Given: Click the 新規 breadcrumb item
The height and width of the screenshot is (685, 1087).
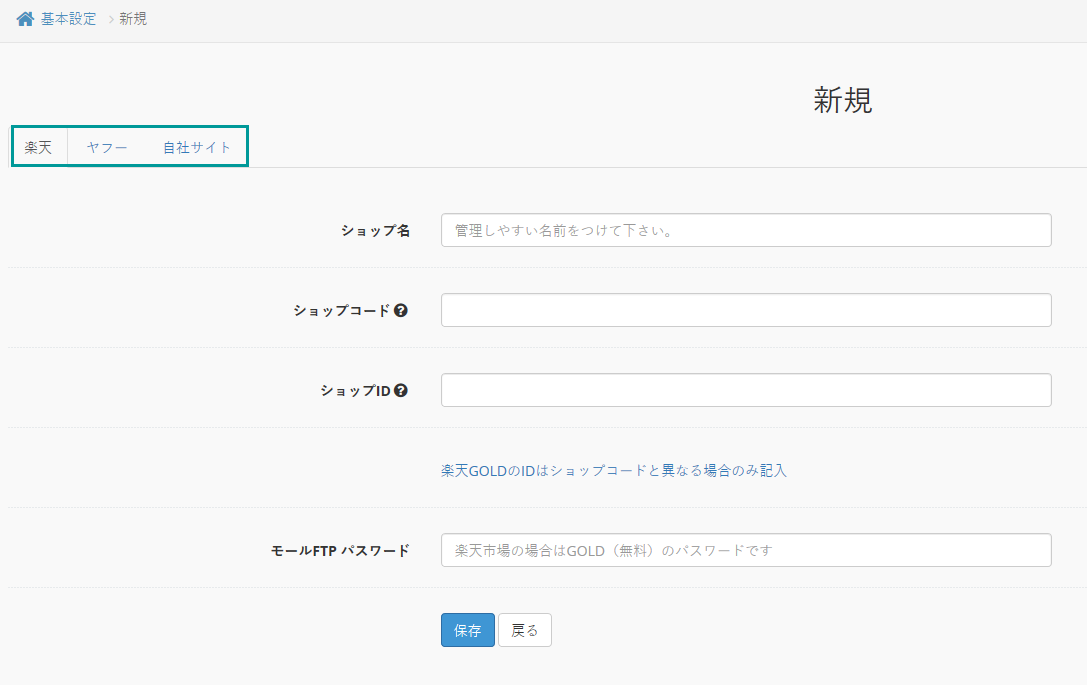Looking at the screenshot, I should tap(133, 19).
